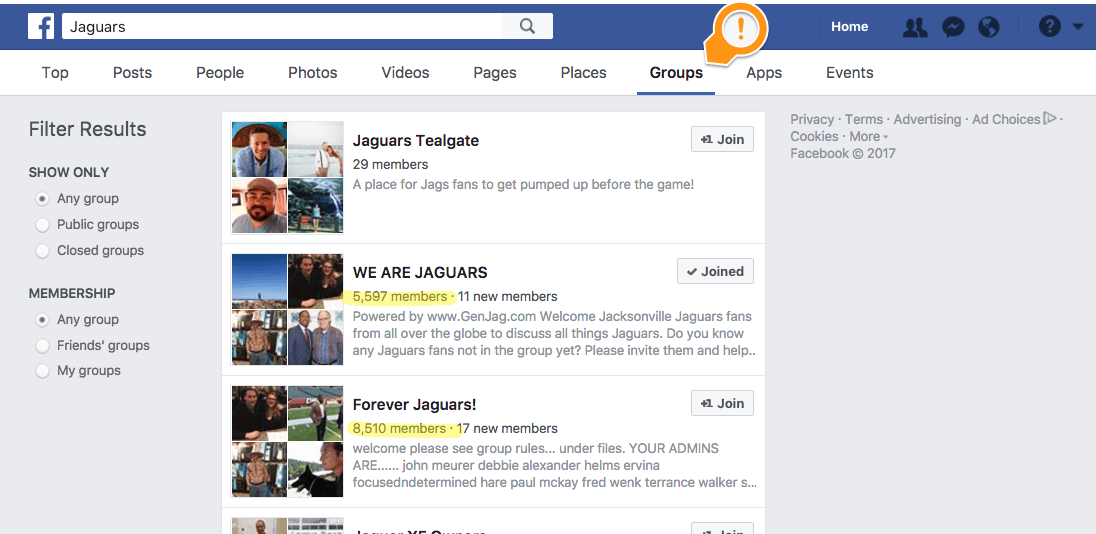This screenshot has width=1096, height=534.
Task: Open the Forever Jaguars! group title
Action: [414, 405]
